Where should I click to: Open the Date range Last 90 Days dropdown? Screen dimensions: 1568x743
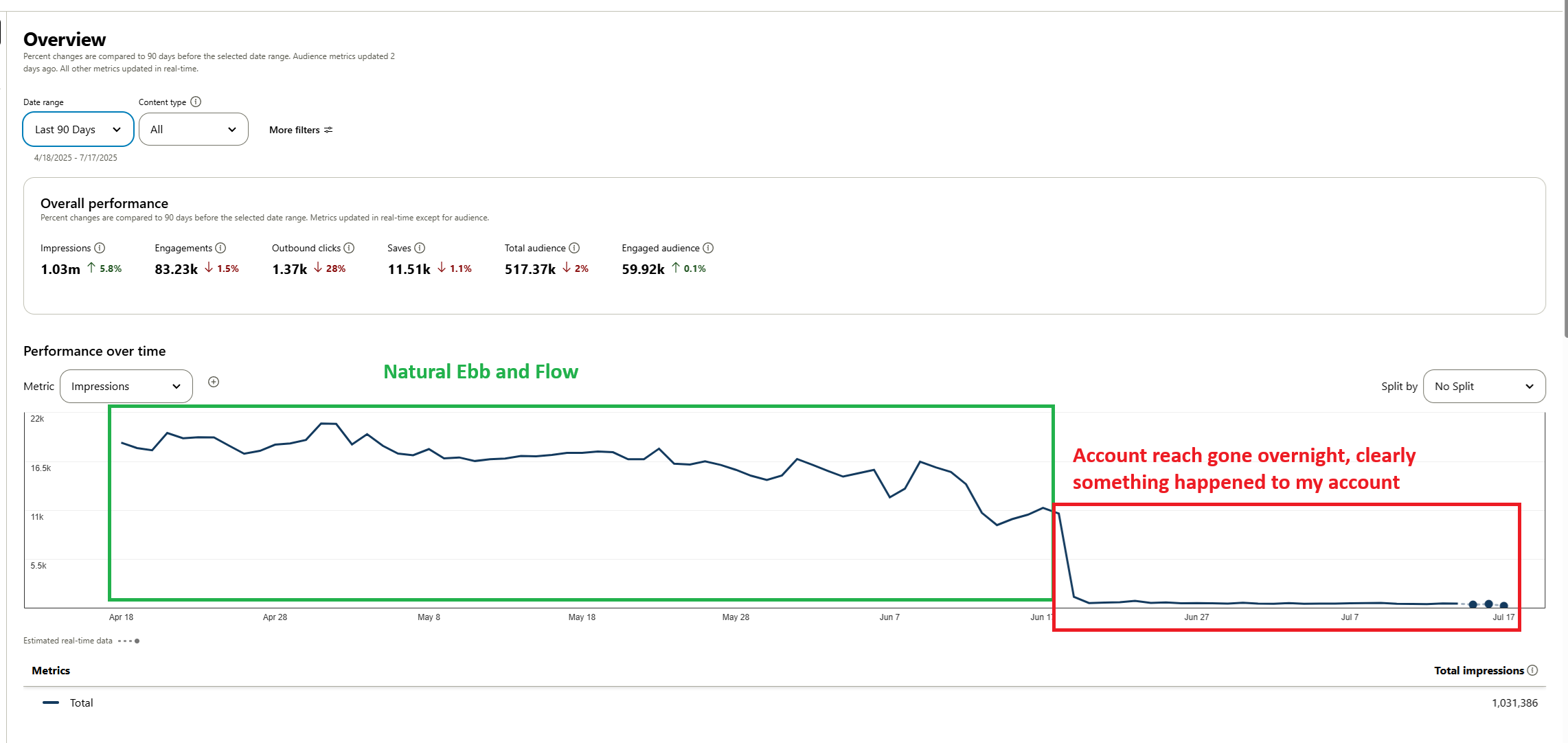point(78,129)
